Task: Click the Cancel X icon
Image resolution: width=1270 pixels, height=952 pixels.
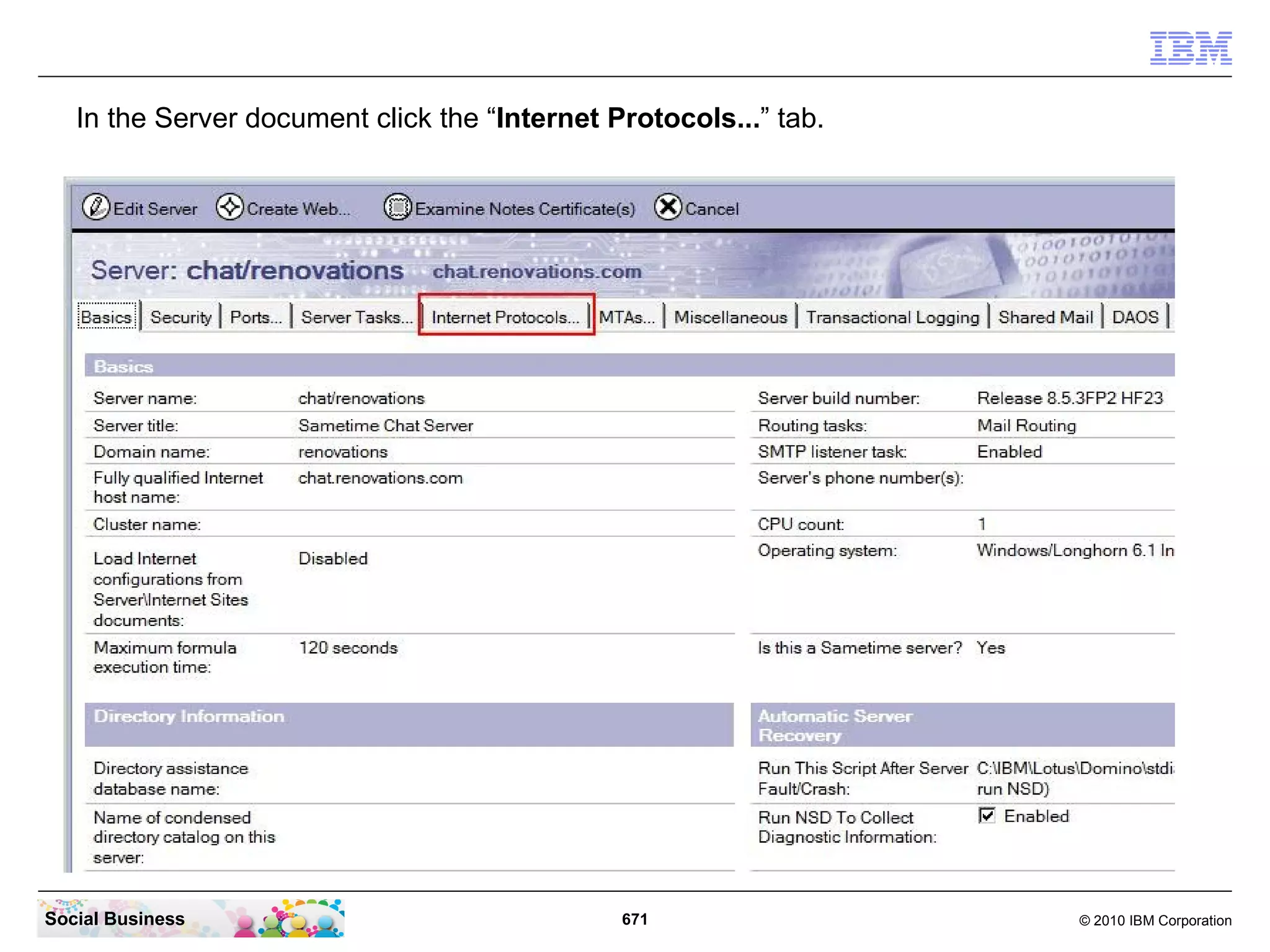Action: tap(668, 208)
